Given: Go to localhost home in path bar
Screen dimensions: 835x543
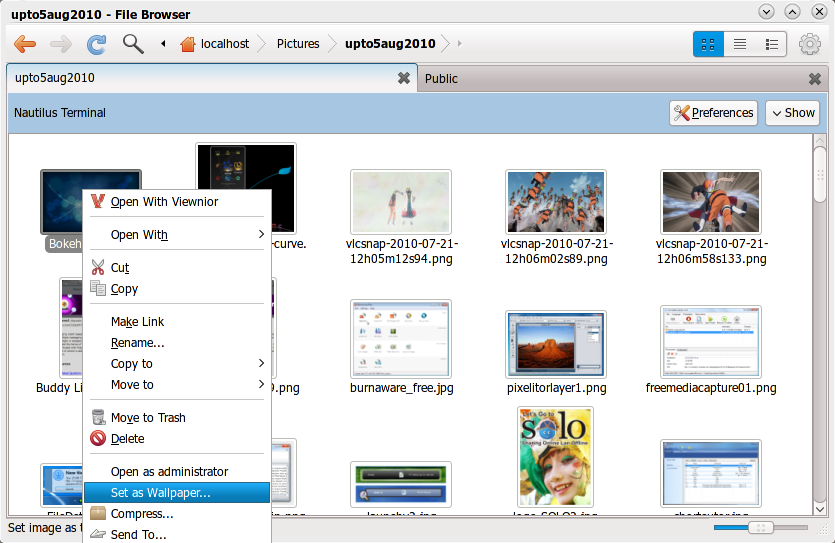Looking at the screenshot, I should 214,44.
